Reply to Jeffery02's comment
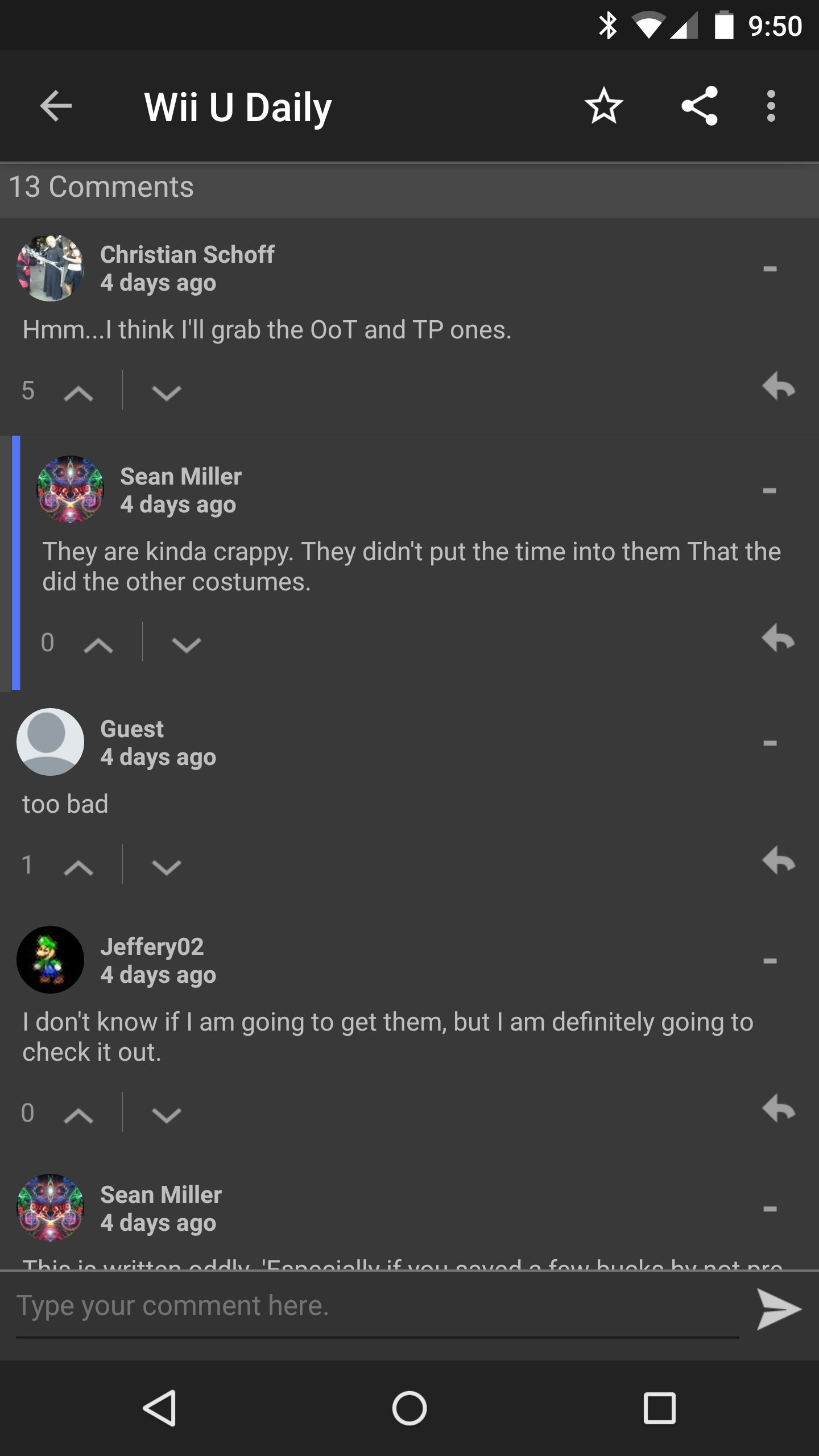The height and width of the screenshot is (1456, 819). (x=778, y=1108)
